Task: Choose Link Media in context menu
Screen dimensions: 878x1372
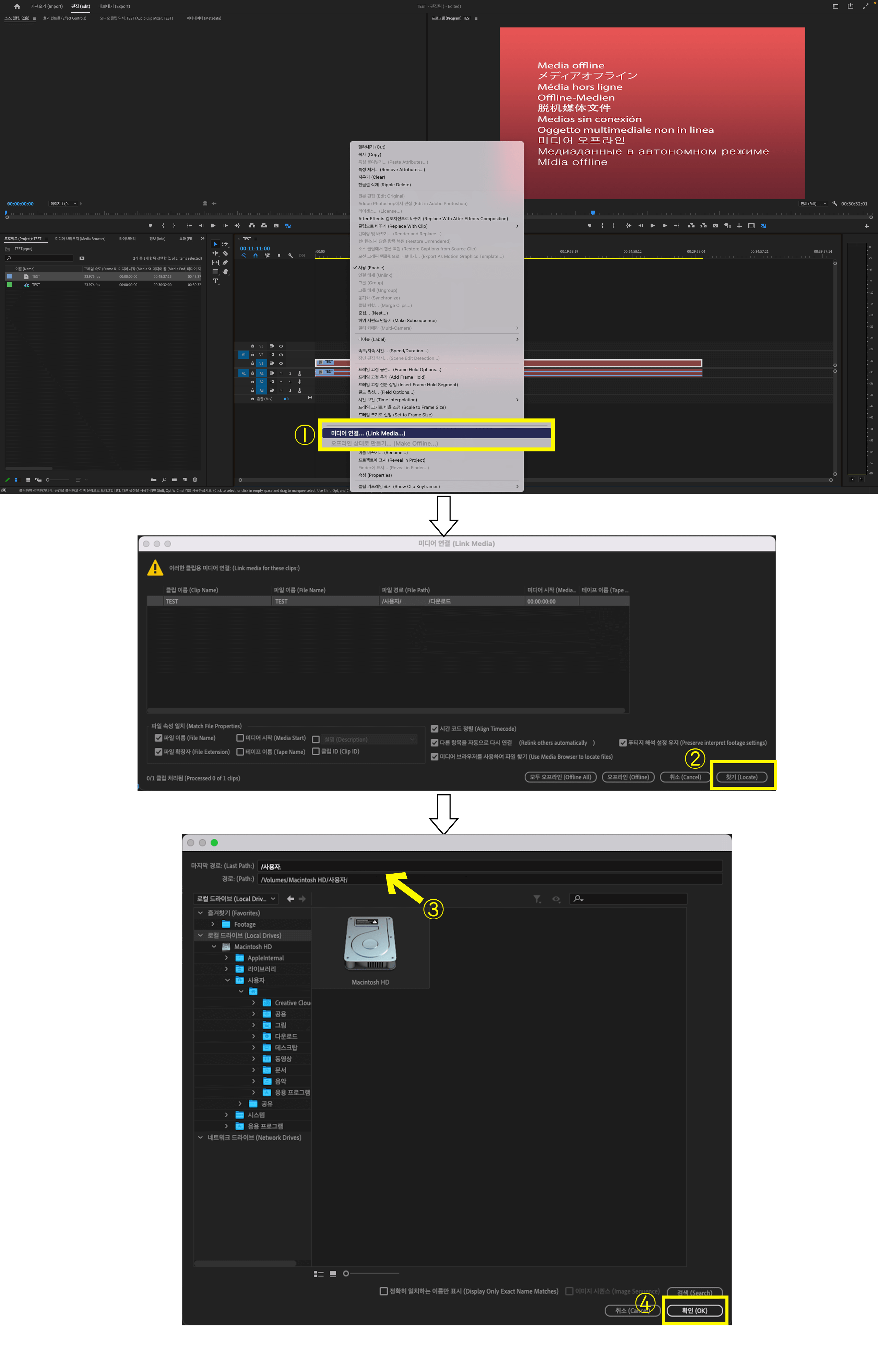Action: pos(368,433)
